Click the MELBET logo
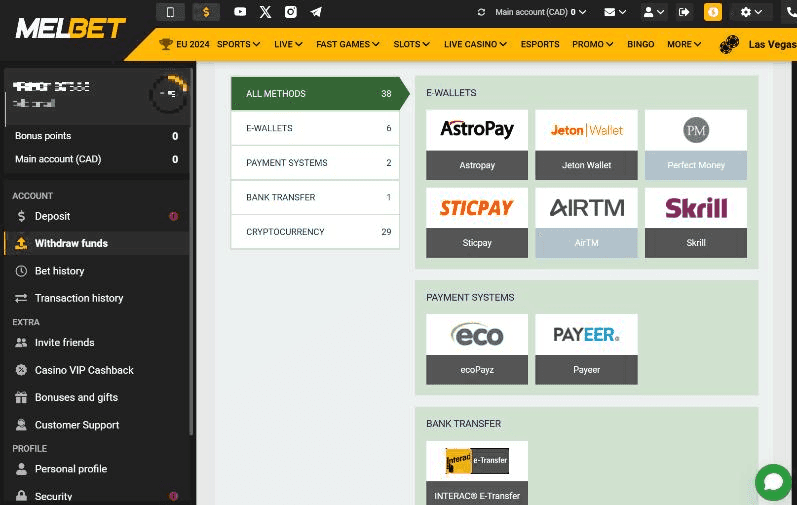Screen dimensions: 797x505 pos(70,27)
